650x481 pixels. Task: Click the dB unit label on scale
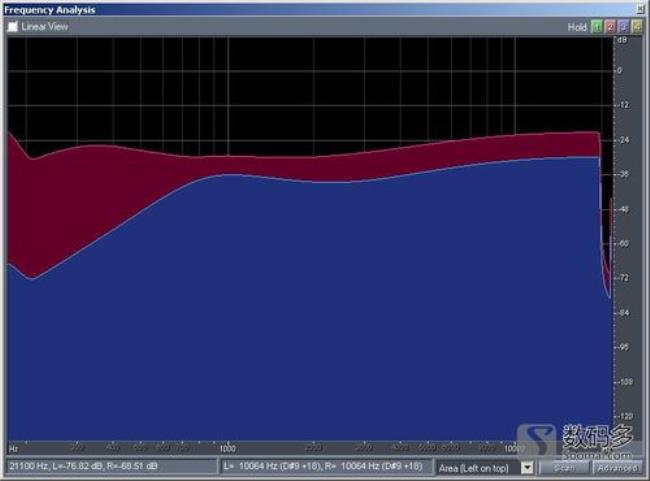point(622,40)
